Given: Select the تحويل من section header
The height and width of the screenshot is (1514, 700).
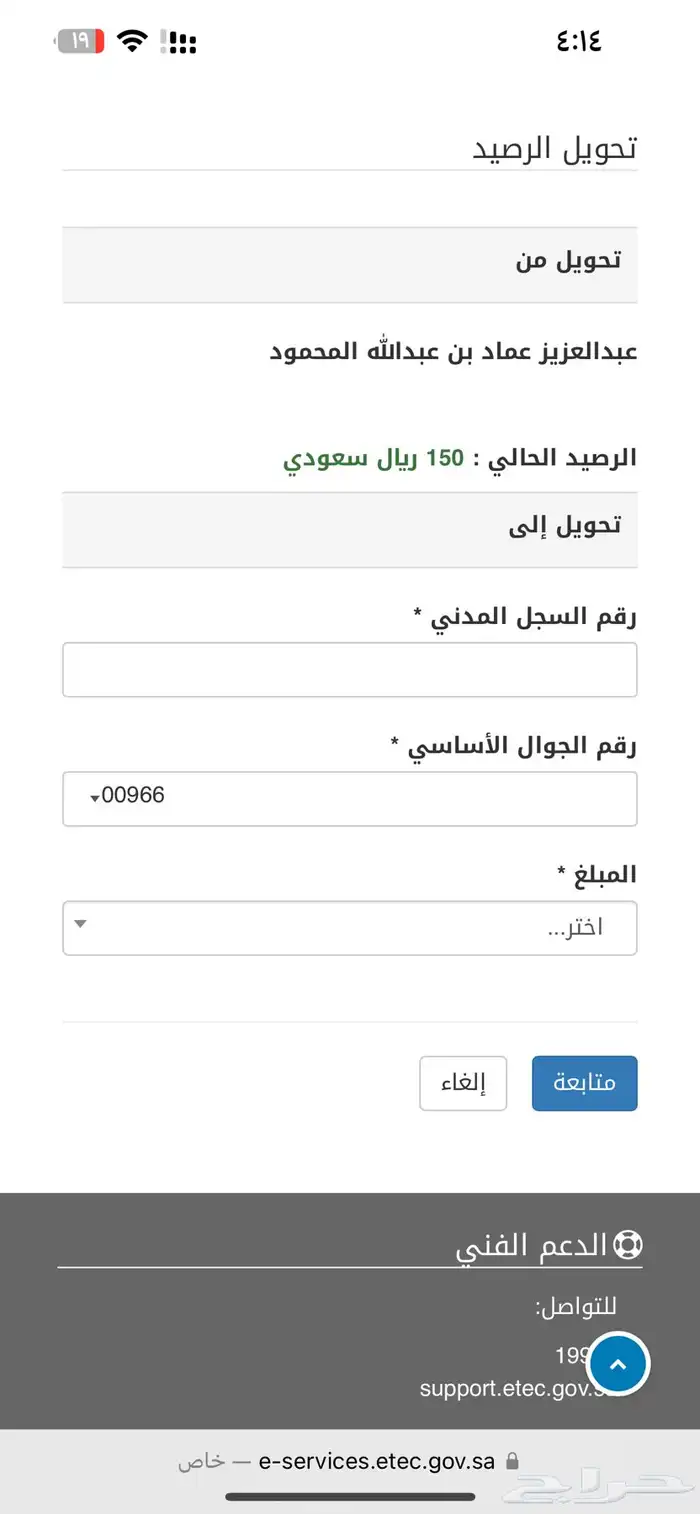Looking at the screenshot, I should point(349,264).
